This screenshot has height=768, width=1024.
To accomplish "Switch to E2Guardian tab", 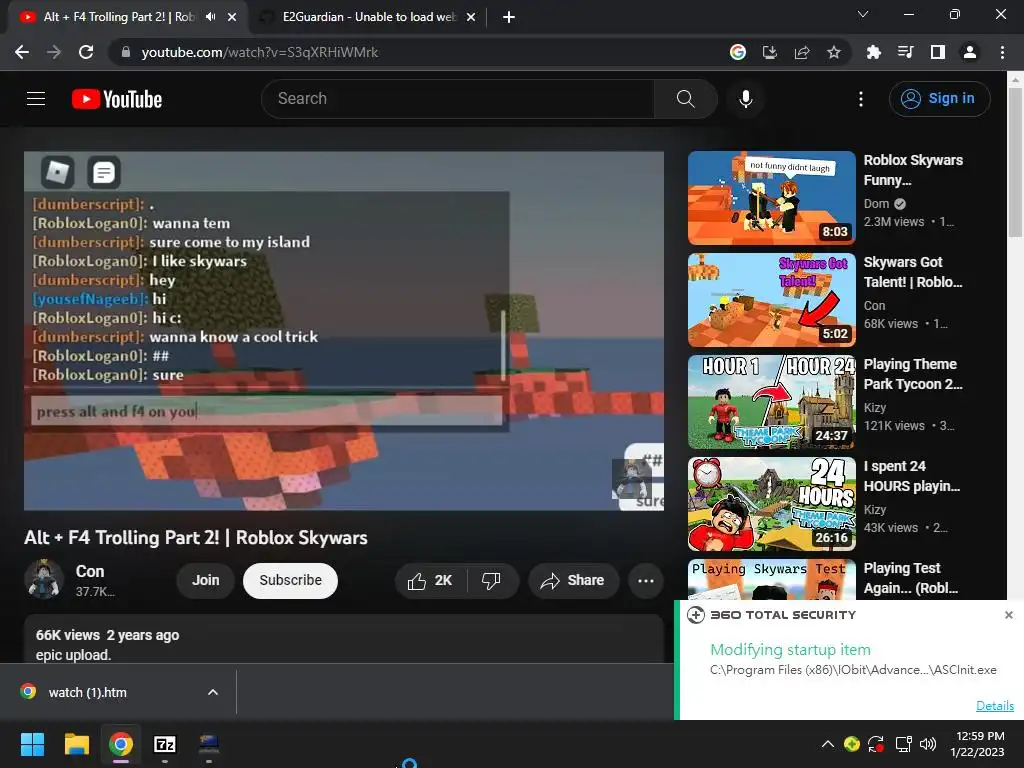I will pyautogui.click(x=369, y=17).
